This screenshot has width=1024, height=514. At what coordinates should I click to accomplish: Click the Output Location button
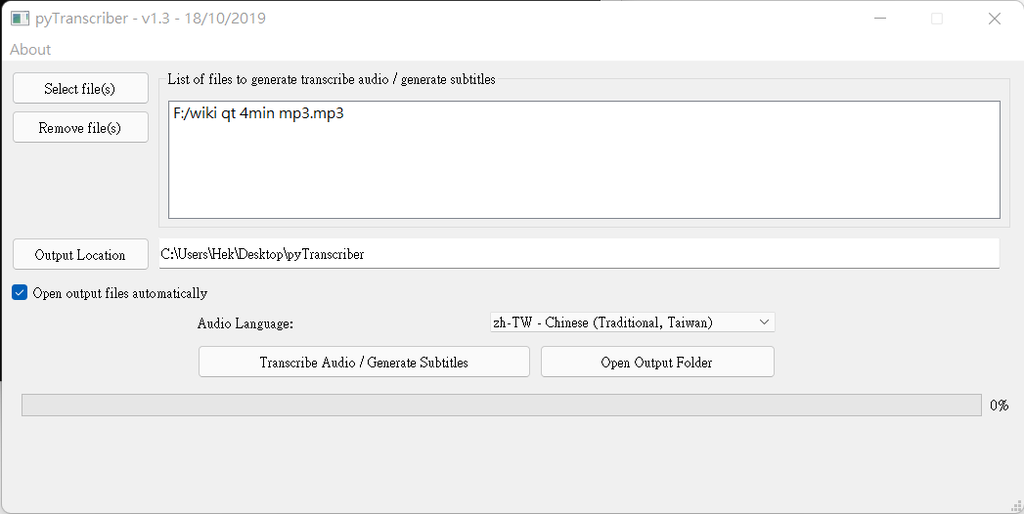(80, 254)
